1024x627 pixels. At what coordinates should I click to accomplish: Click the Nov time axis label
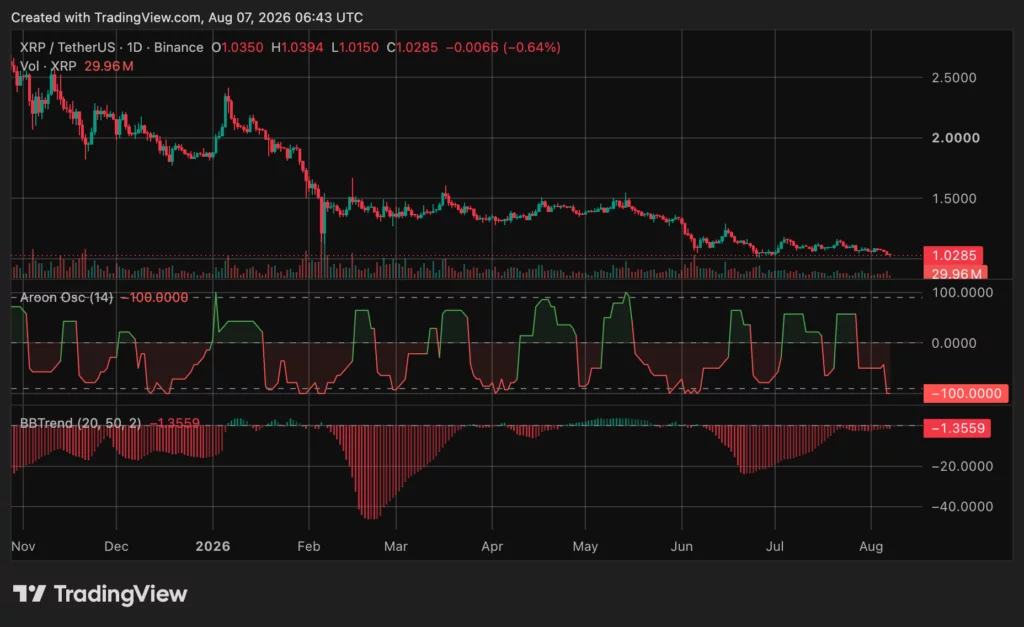pos(24,546)
